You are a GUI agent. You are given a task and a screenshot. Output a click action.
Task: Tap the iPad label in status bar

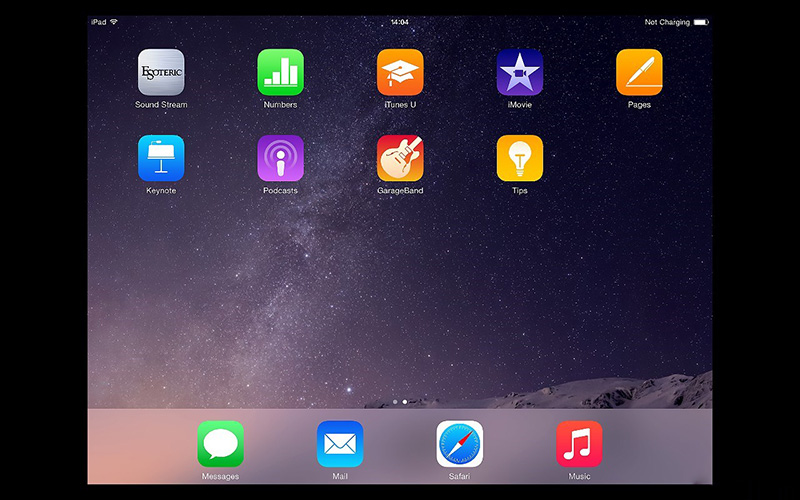(x=98, y=22)
